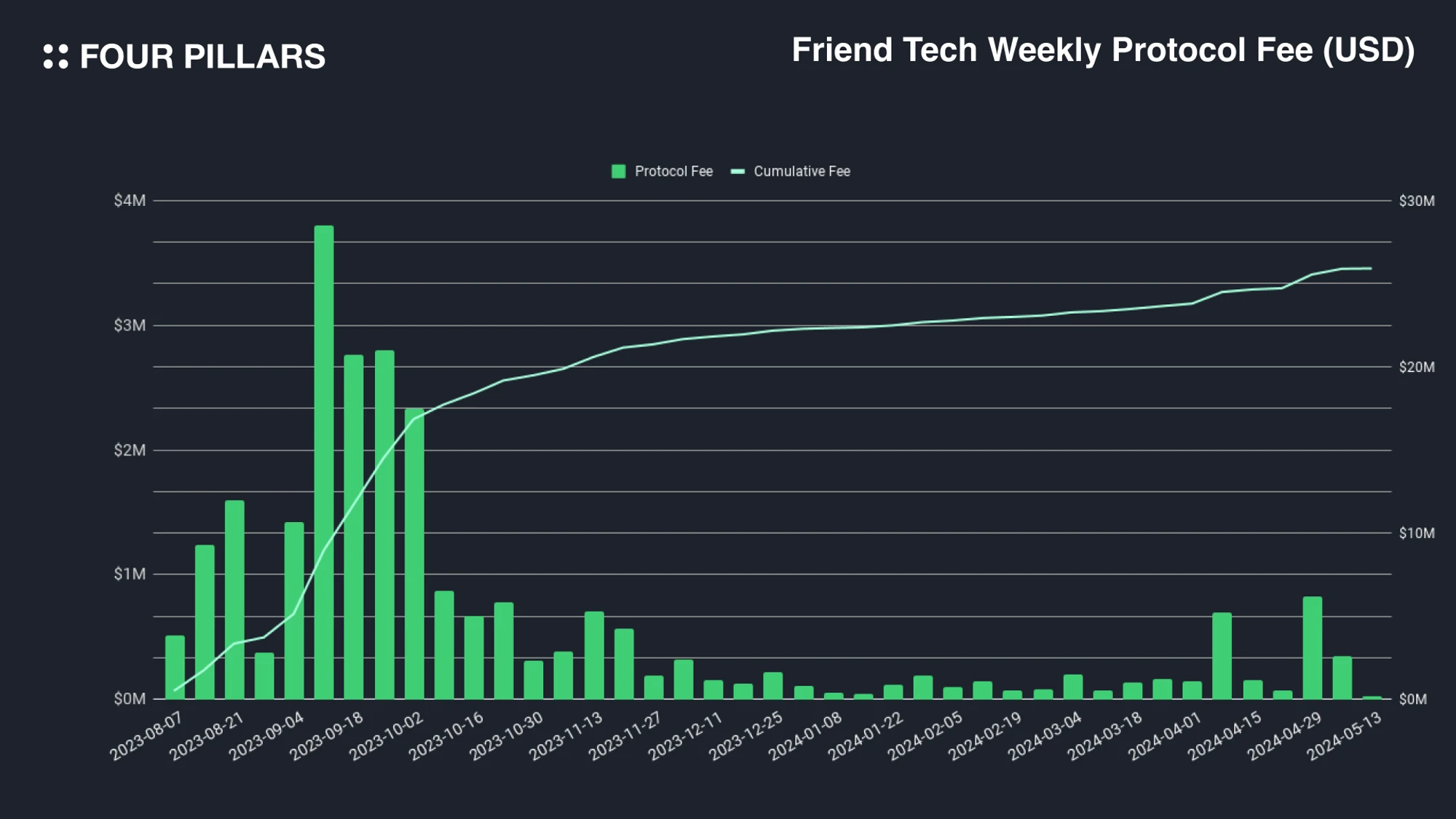Screen dimensions: 1456x819
Task: Click the first bar for 2023-08-07
Action: coord(175,668)
